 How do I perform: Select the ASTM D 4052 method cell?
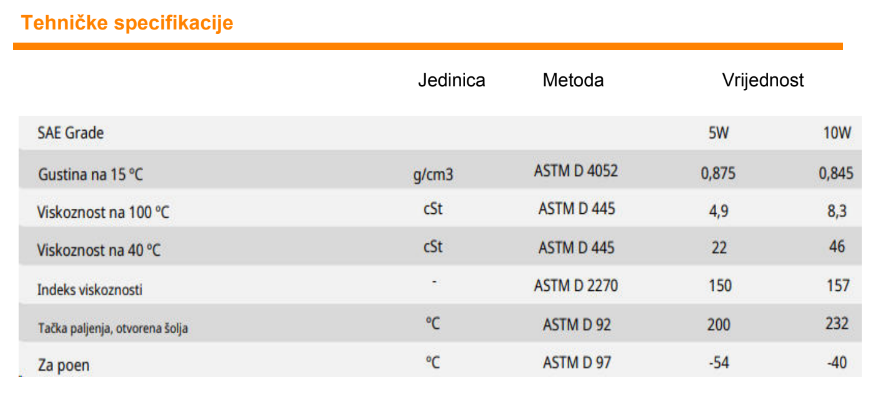[576, 171]
